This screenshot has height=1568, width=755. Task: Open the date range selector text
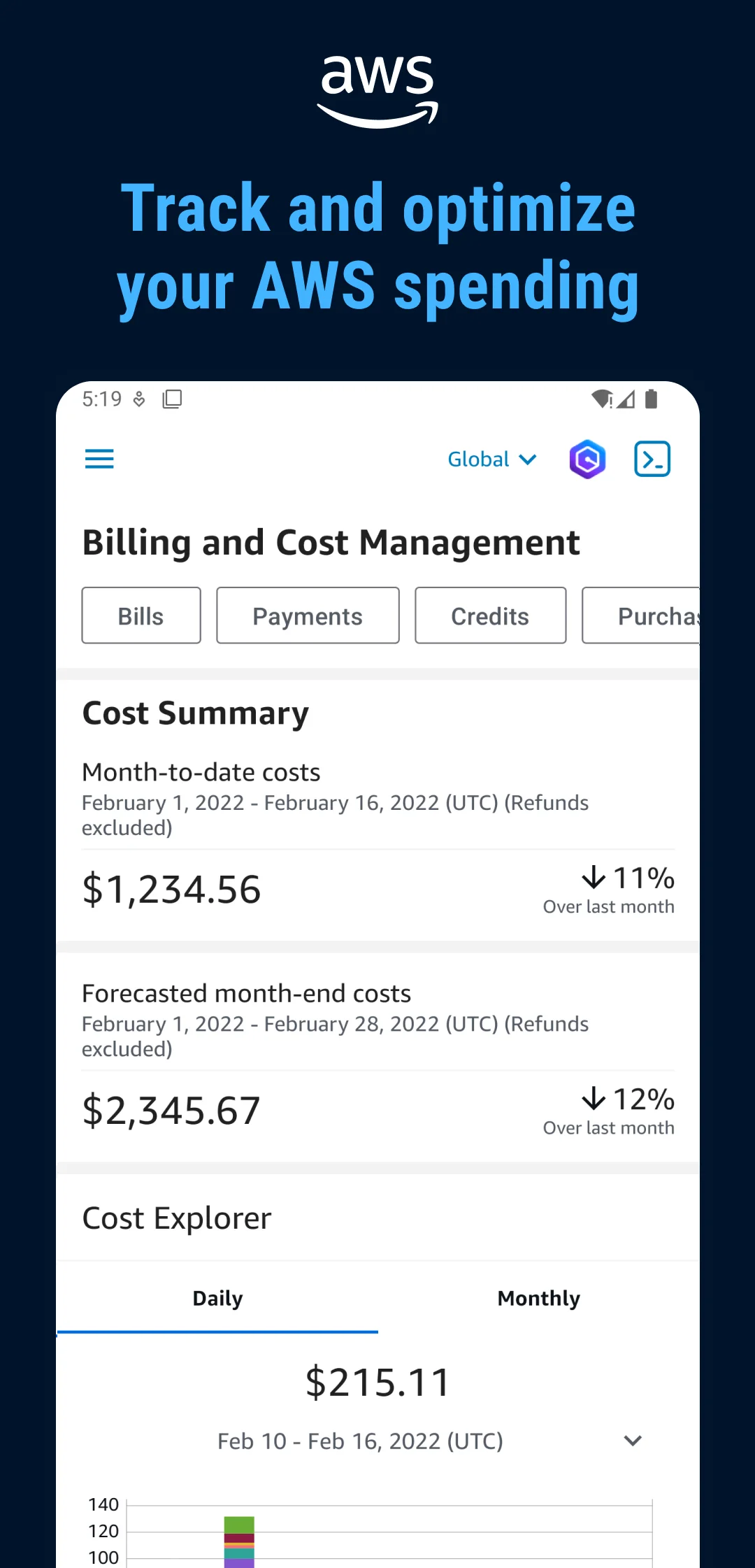[360, 1441]
